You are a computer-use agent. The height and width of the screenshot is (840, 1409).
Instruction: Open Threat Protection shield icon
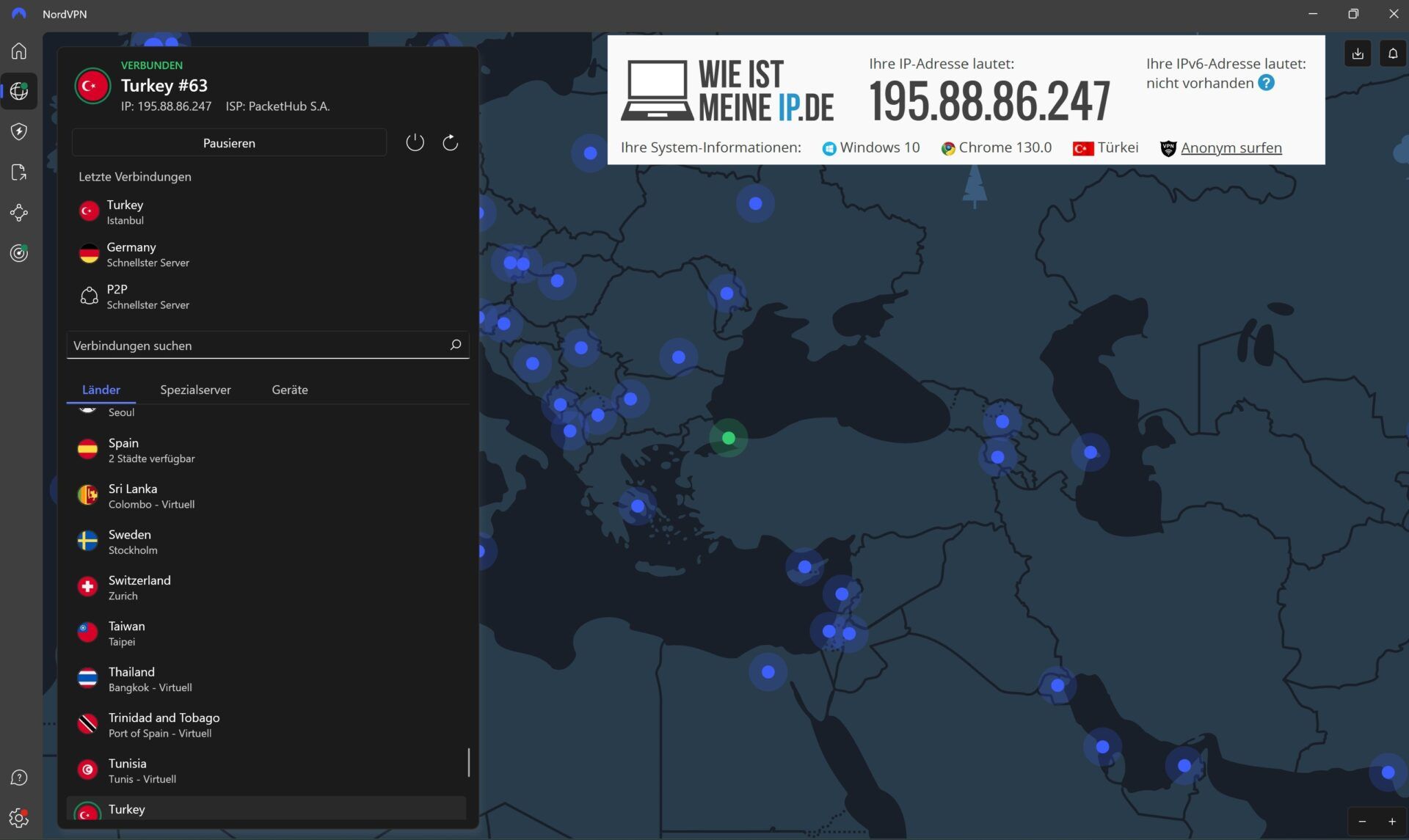point(19,131)
